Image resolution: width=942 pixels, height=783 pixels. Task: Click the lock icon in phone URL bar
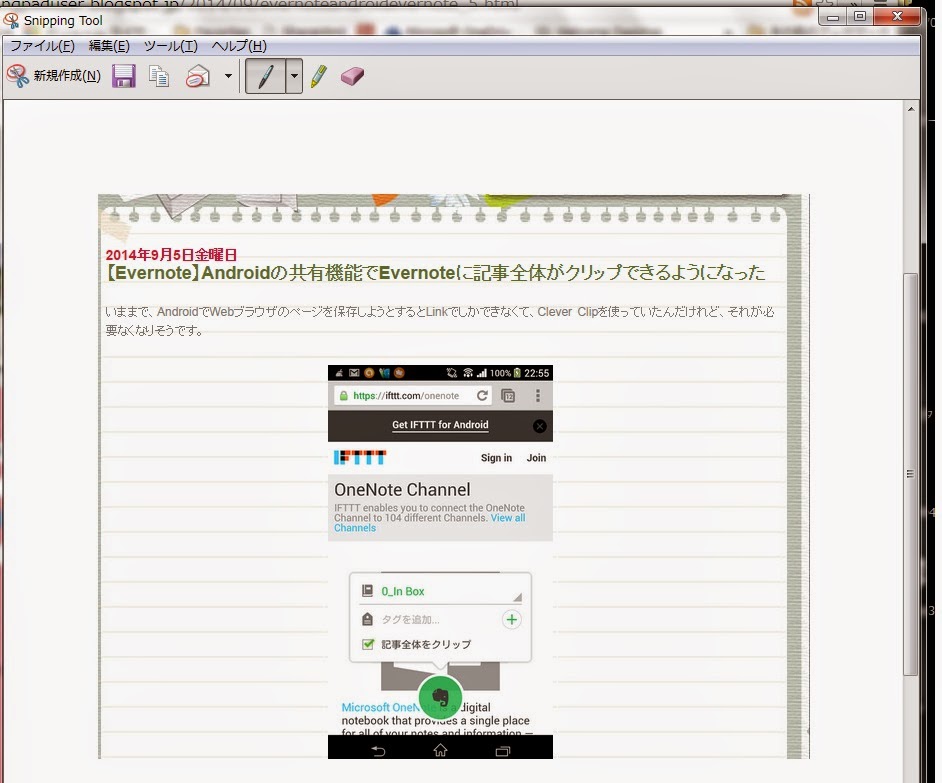pos(344,395)
